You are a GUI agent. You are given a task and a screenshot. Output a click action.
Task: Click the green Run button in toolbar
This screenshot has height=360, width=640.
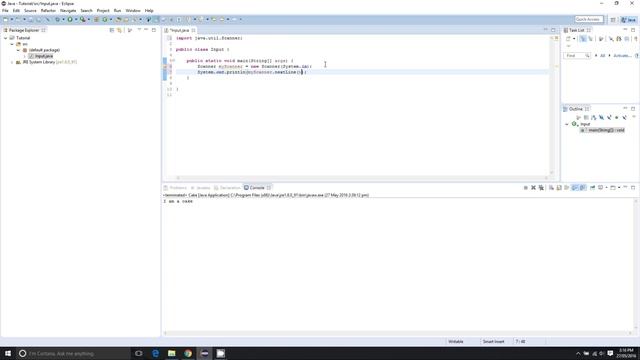(70, 19)
